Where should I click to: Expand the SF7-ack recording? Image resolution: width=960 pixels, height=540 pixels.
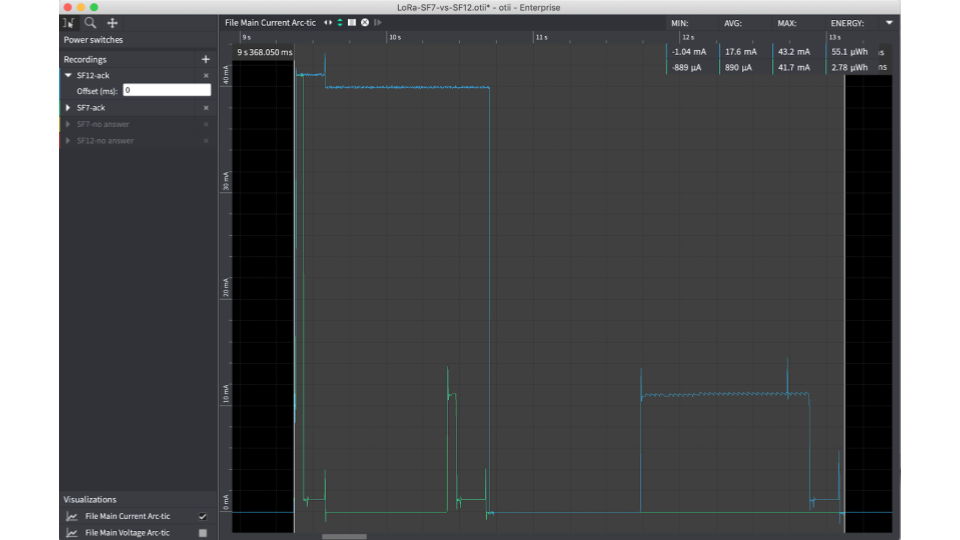68,108
